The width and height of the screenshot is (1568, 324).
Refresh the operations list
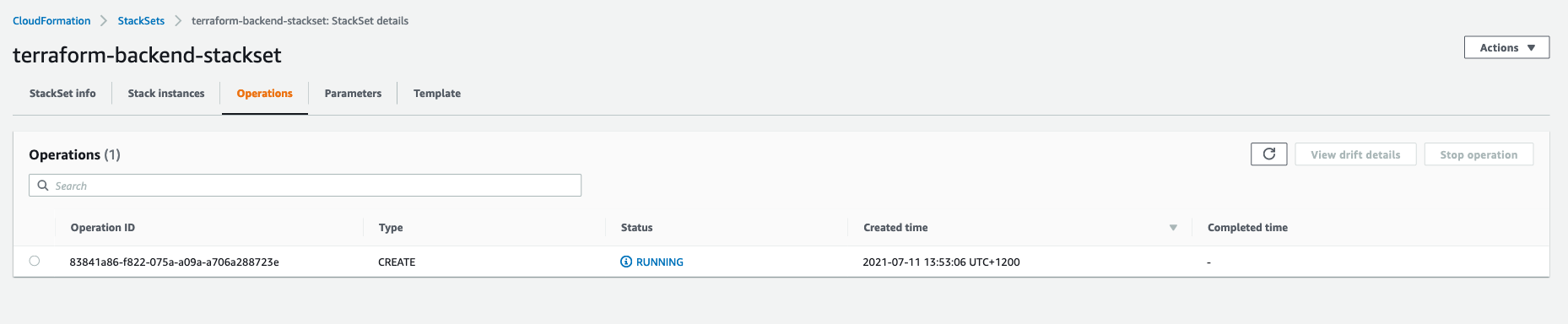[x=1268, y=154]
